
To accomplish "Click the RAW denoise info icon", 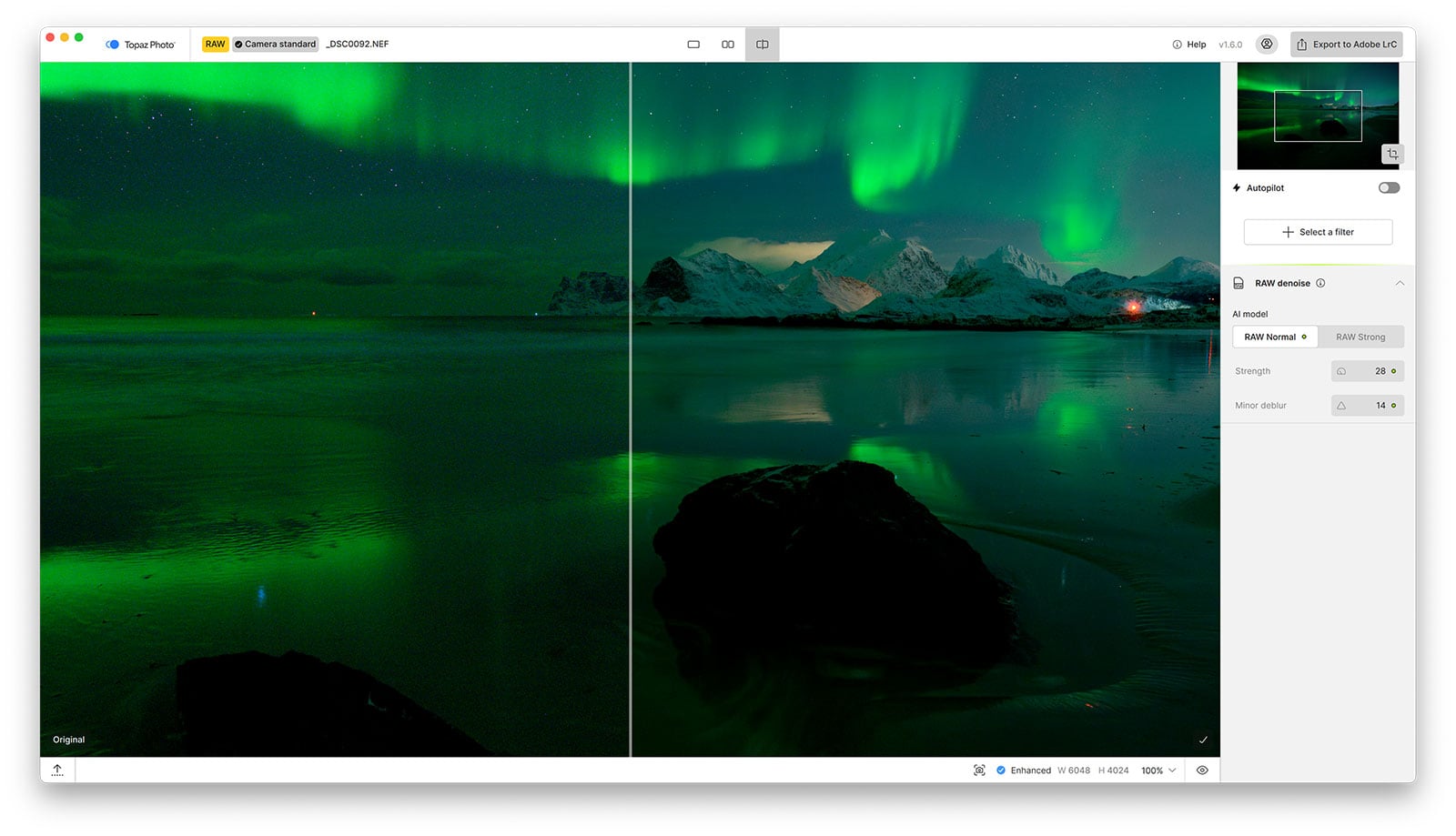I will 1320,283.
